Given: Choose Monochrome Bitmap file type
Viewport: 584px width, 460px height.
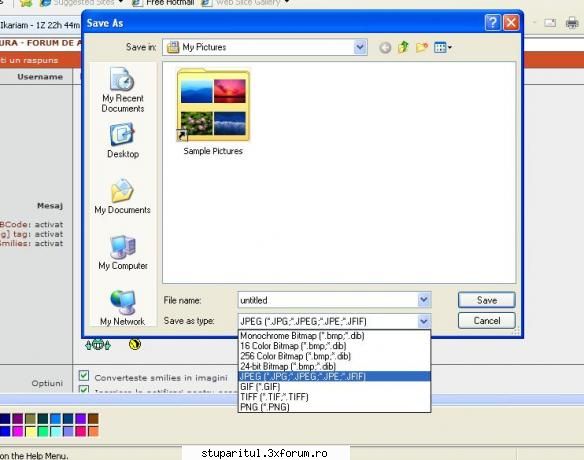Looking at the screenshot, I should pos(334,336).
